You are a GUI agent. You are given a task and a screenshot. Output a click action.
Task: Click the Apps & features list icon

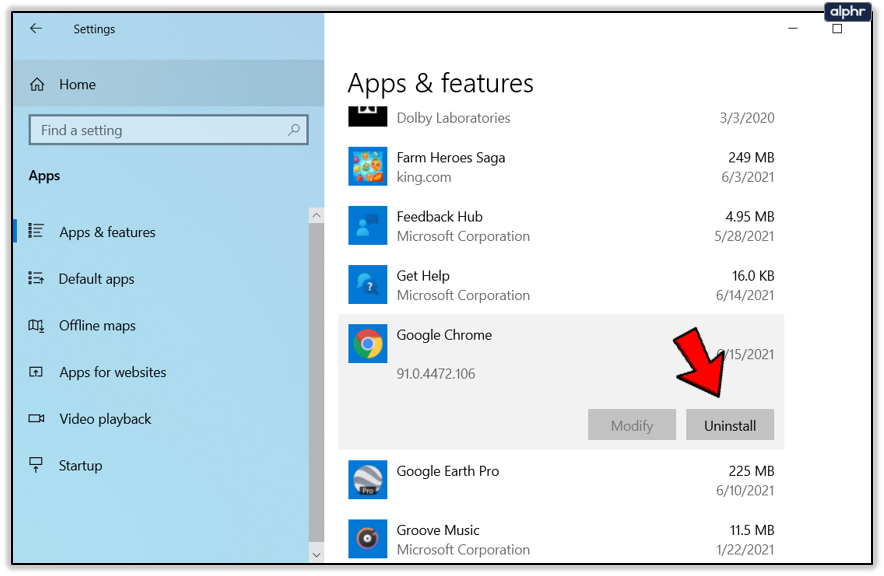[x=36, y=231]
